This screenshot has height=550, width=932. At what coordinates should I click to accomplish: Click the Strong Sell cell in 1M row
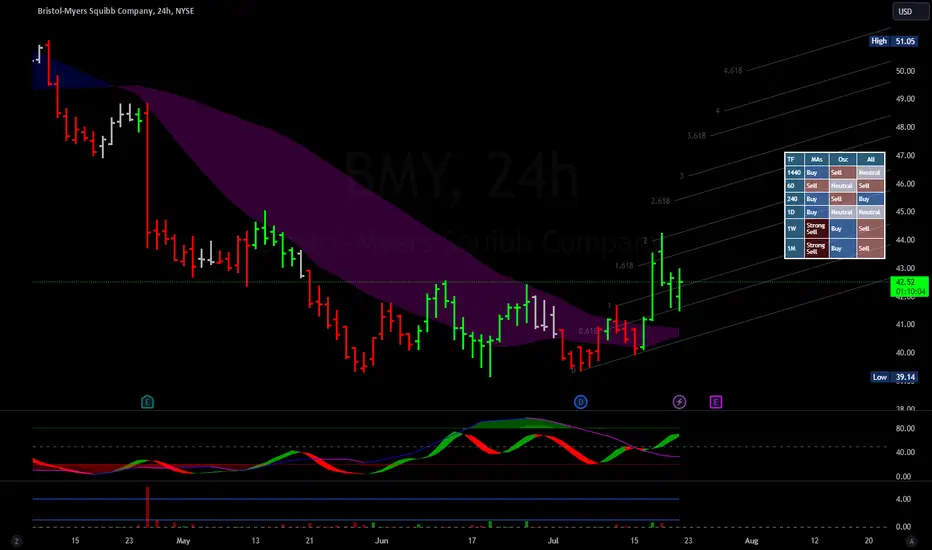[817, 248]
